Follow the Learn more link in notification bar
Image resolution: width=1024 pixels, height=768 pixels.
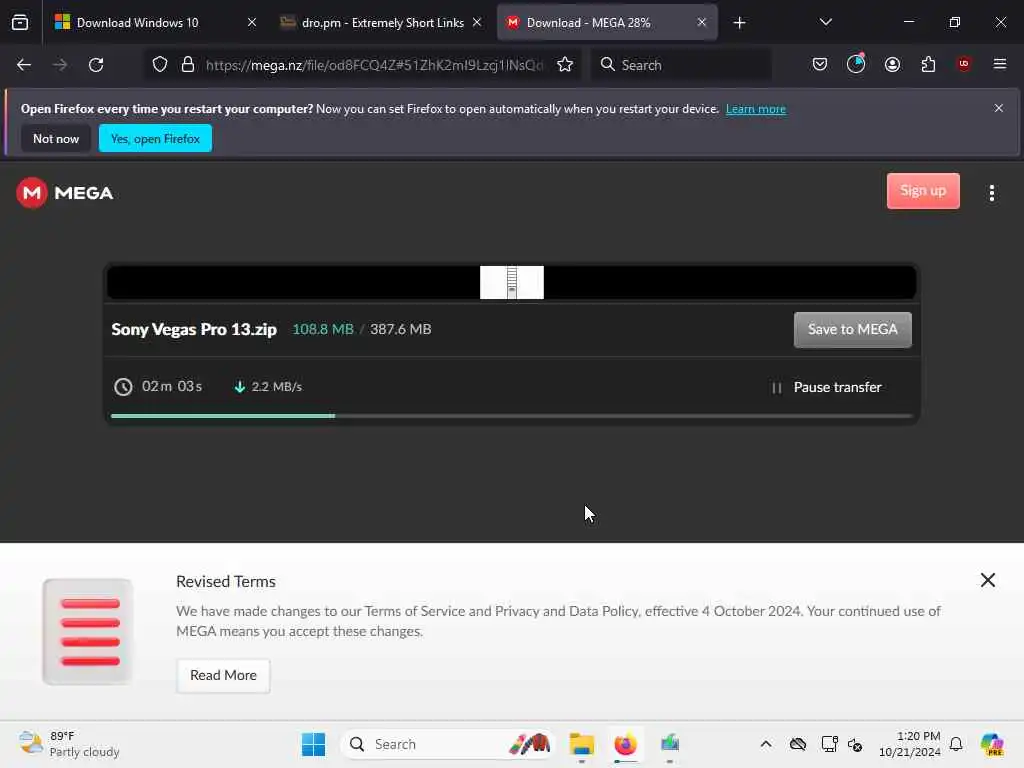pos(756,109)
